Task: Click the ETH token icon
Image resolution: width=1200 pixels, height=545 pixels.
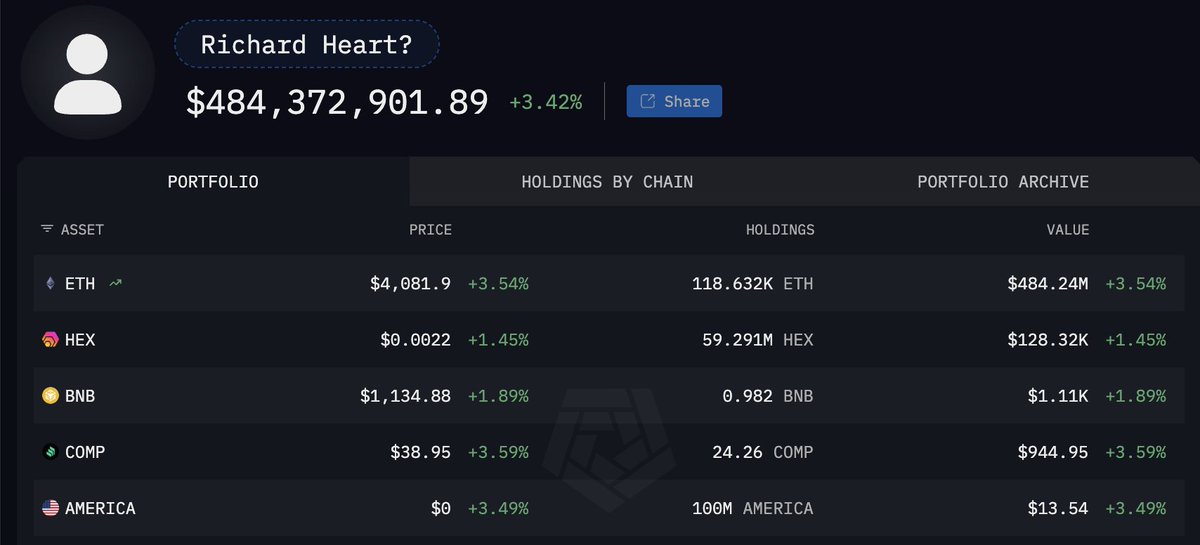Action: tap(50, 284)
